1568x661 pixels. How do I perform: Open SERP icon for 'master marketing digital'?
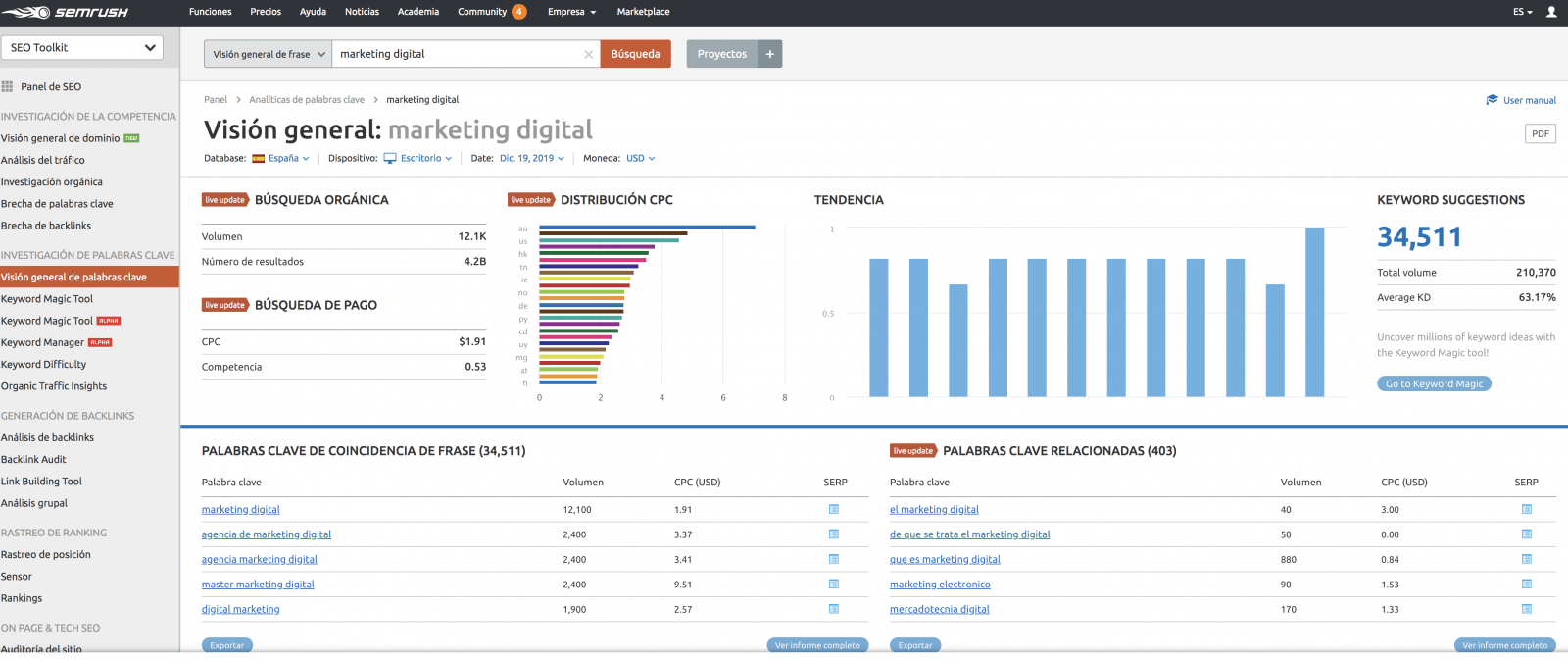tap(834, 584)
